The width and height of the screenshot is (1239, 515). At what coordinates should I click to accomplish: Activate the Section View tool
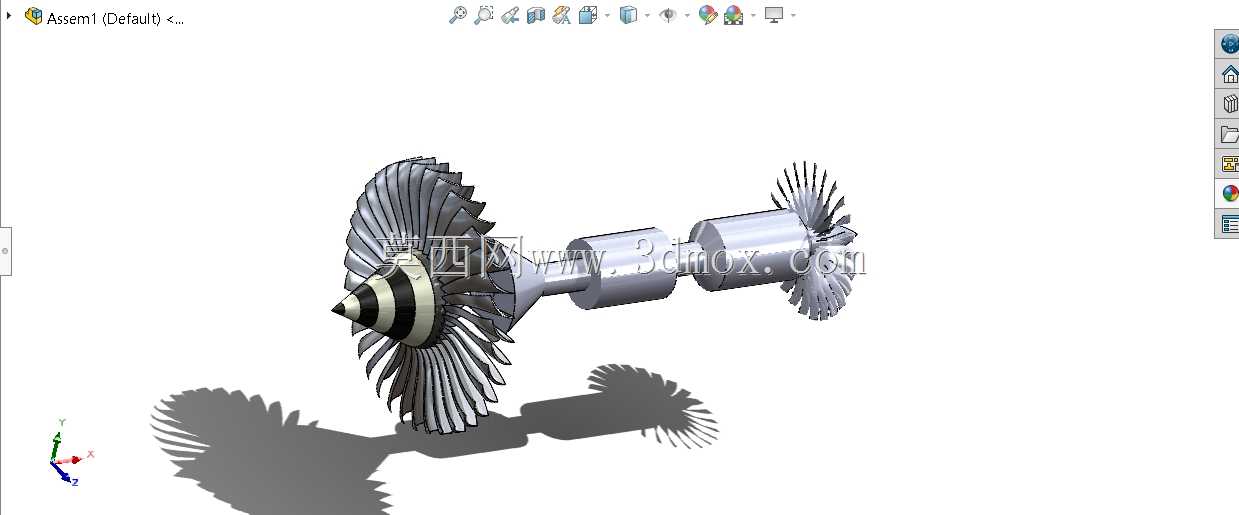click(536, 15)
